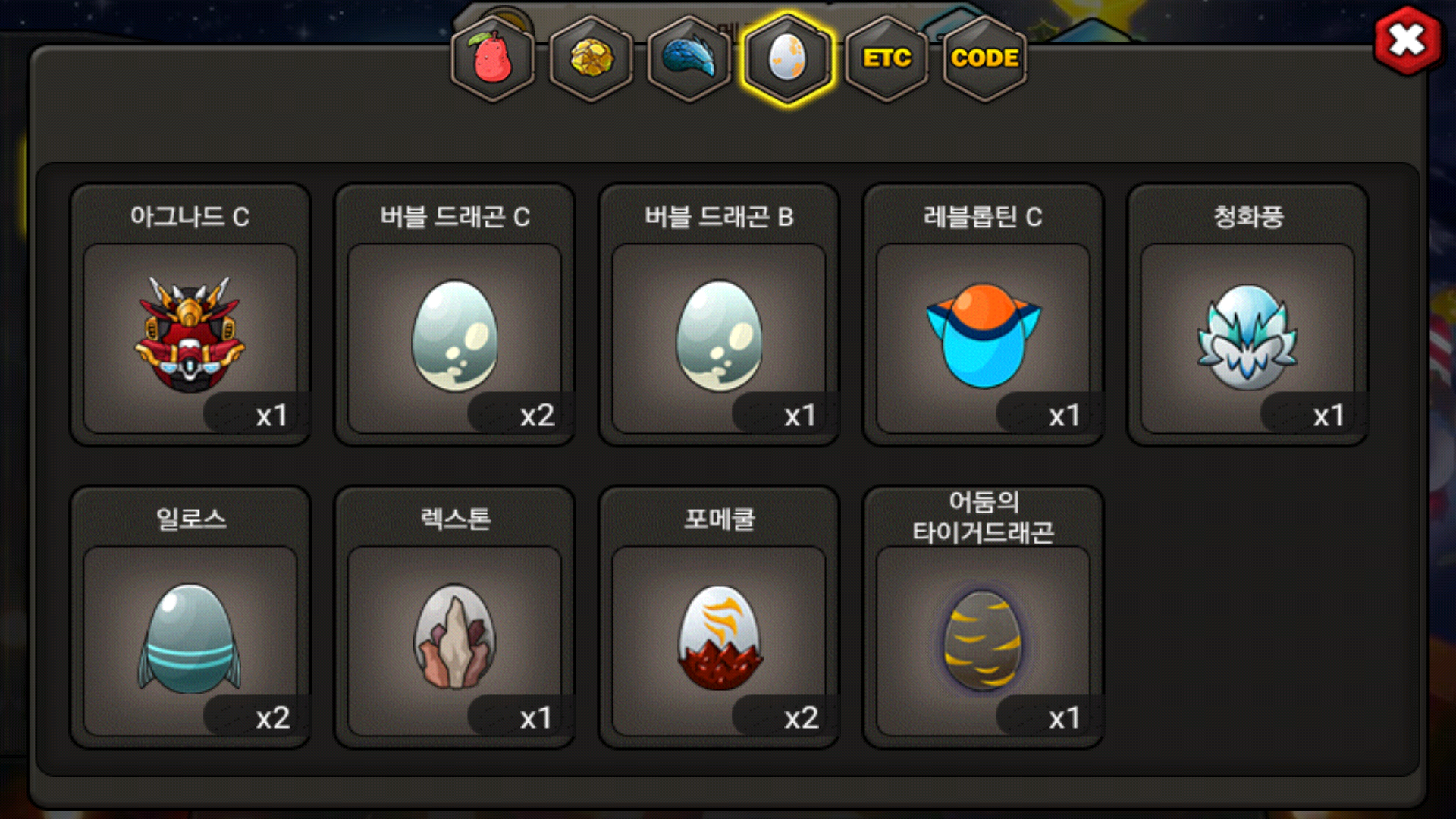
Task: Open the fruit food tab icon
Action: (493, 58)
